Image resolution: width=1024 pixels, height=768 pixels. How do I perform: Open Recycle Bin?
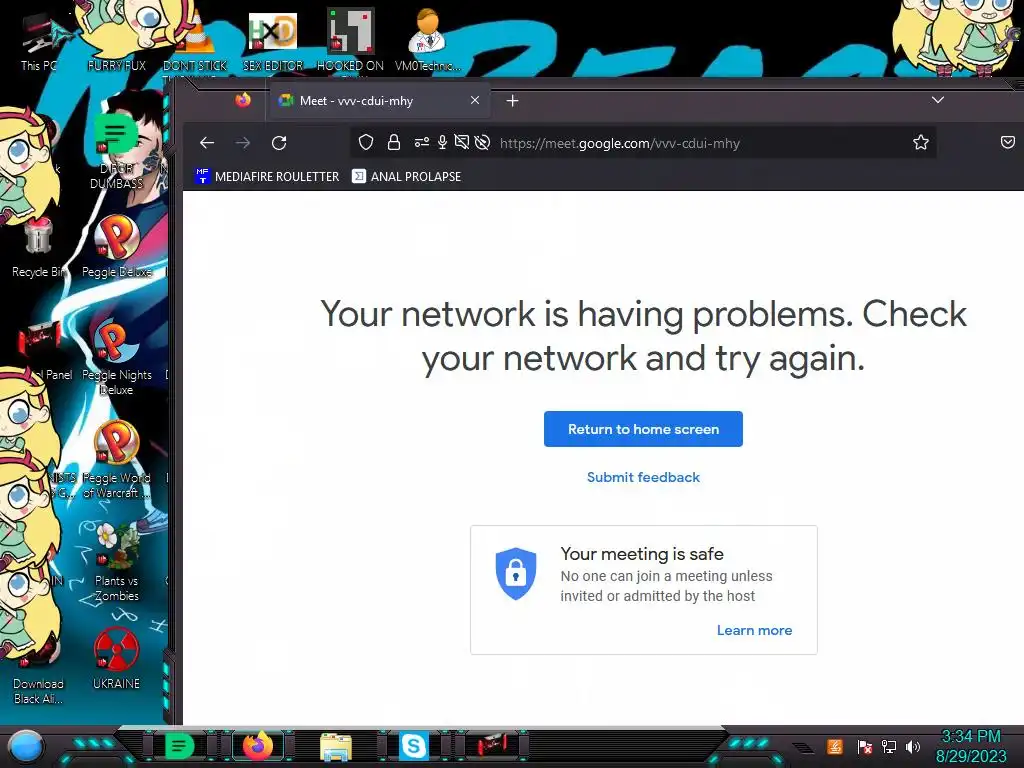coord(38,249)
